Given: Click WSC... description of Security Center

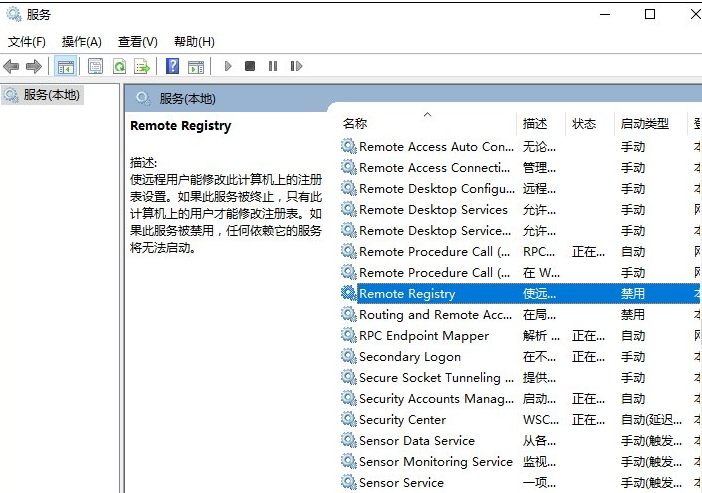Looking at the screenshot, I should click(x=541, y=420).
